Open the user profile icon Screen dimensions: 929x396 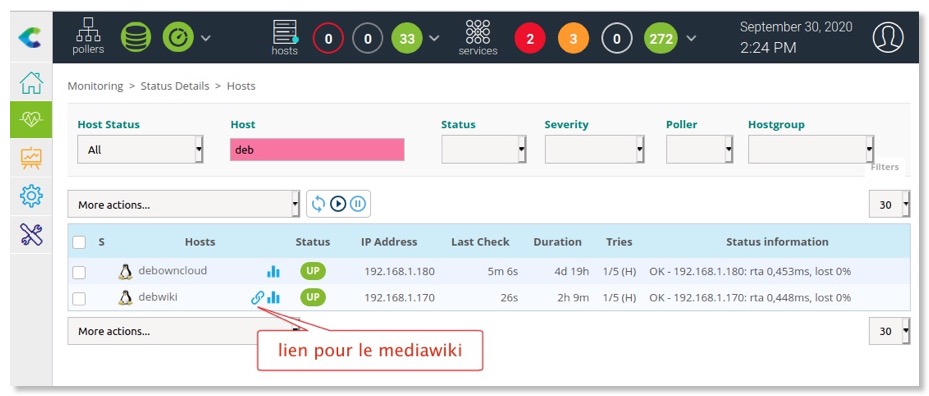point(888,38)
